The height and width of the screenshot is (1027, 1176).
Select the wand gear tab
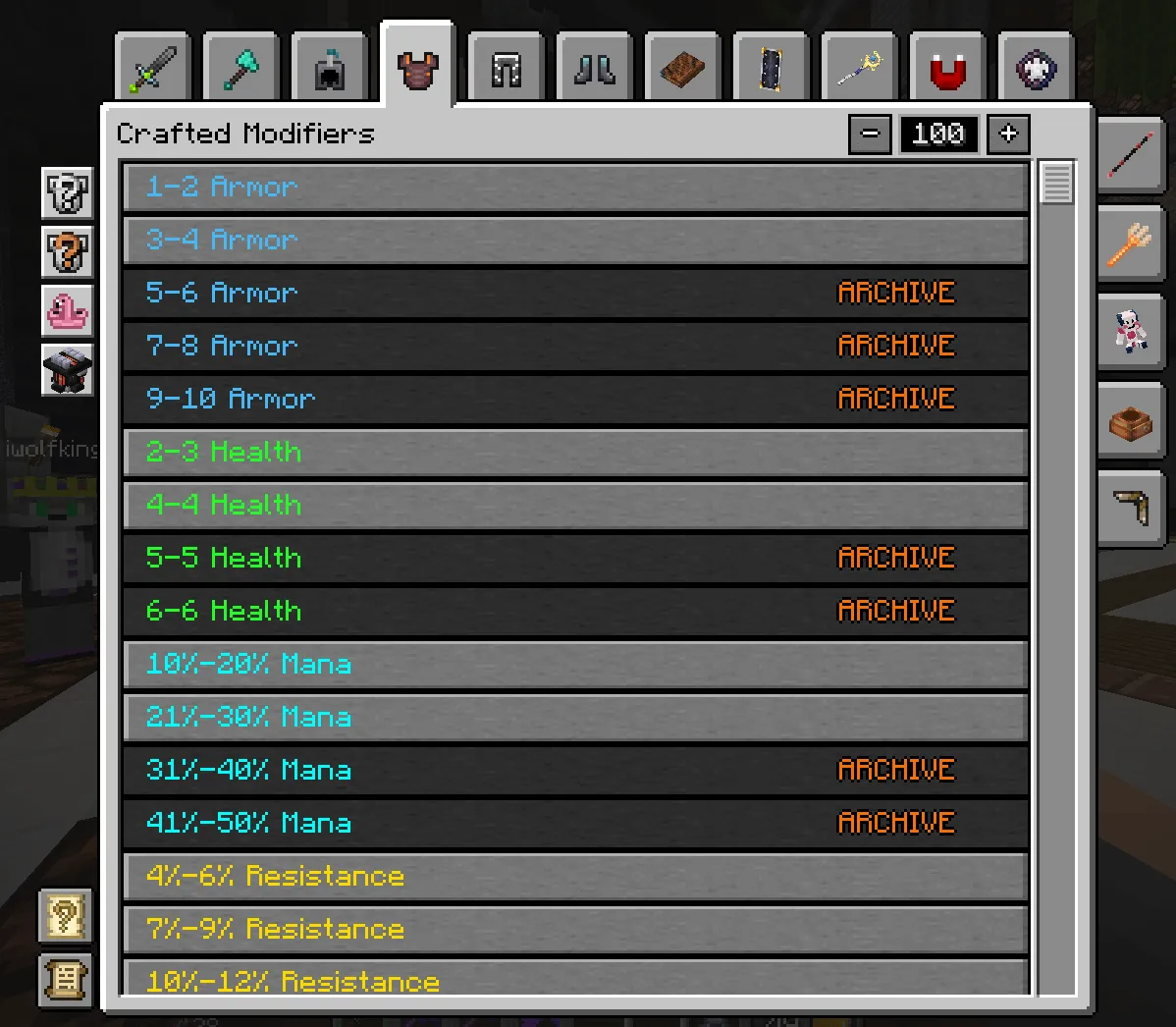click(860, 69)
